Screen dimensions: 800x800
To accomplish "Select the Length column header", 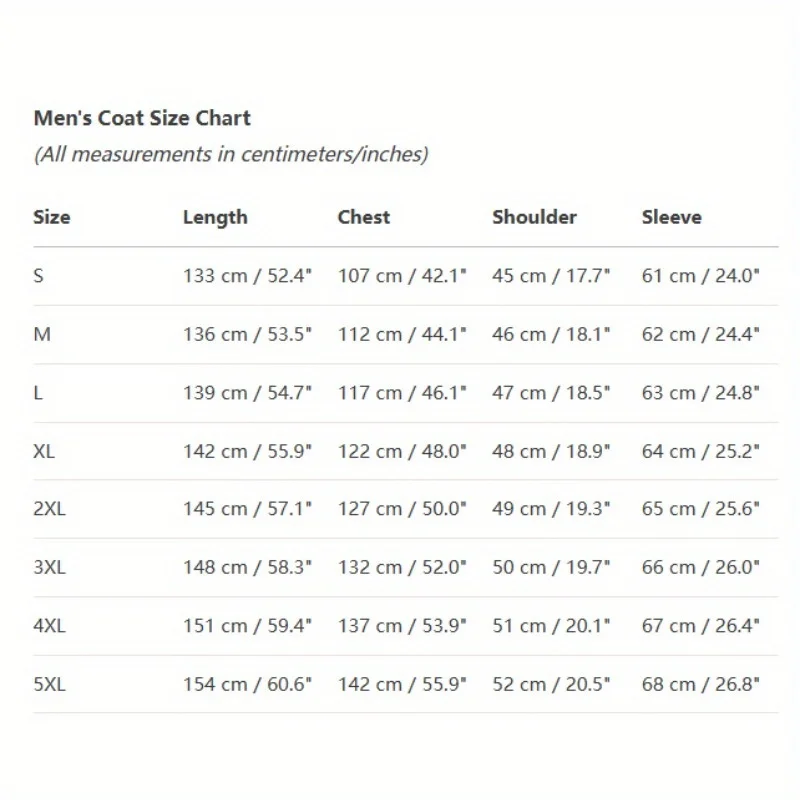I will point(215,217).
